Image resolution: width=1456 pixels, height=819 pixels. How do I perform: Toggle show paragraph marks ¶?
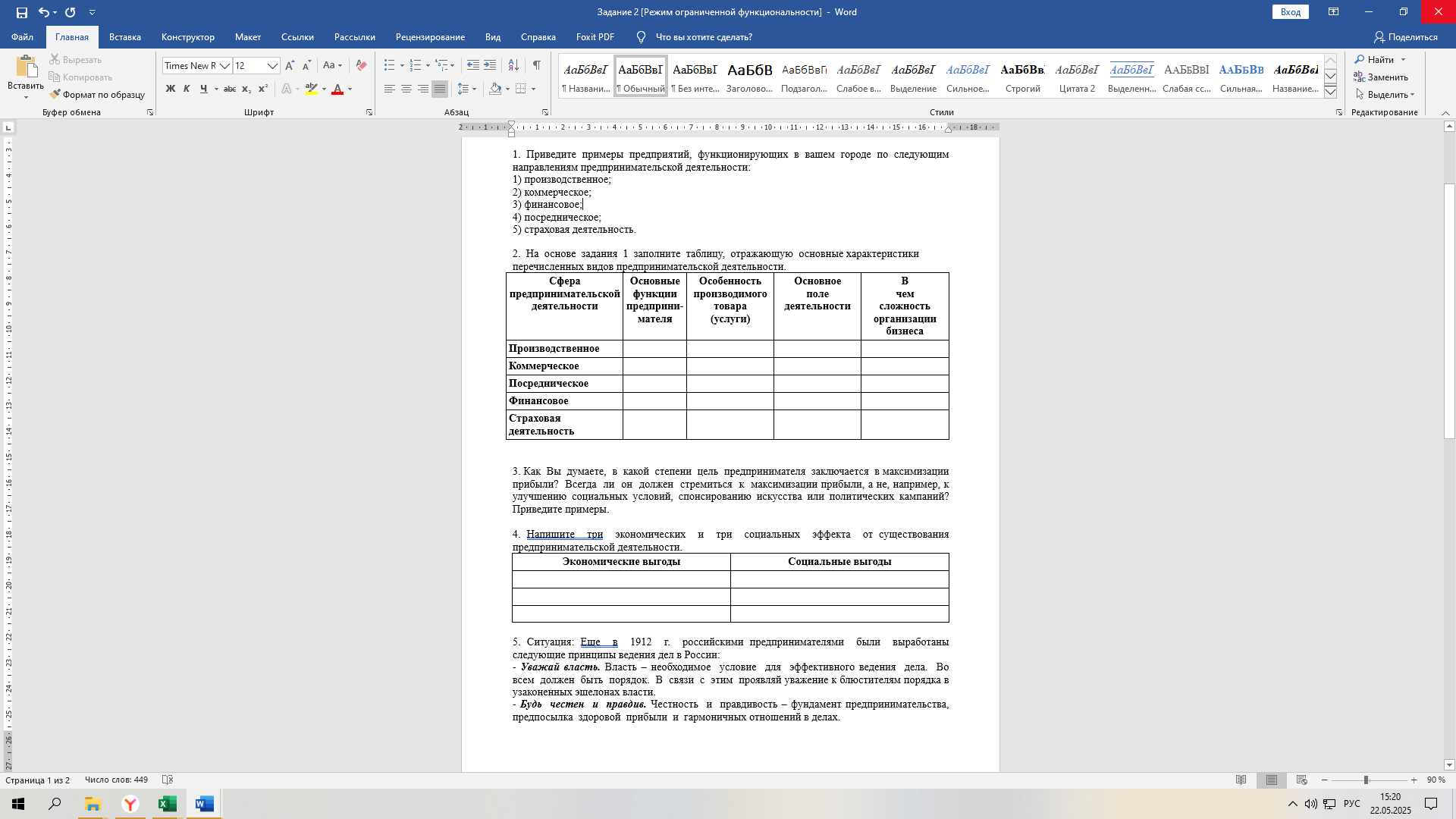[x=536, y=66]
